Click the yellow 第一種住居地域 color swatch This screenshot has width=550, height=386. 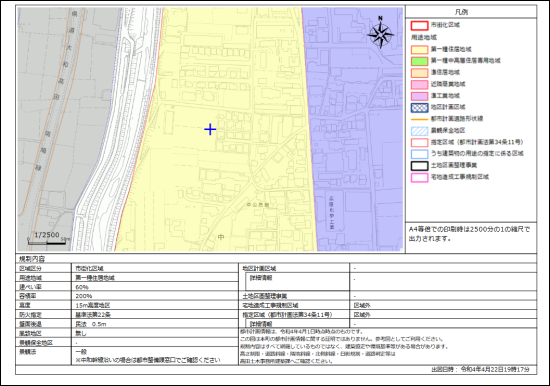(x=419, y=49)
